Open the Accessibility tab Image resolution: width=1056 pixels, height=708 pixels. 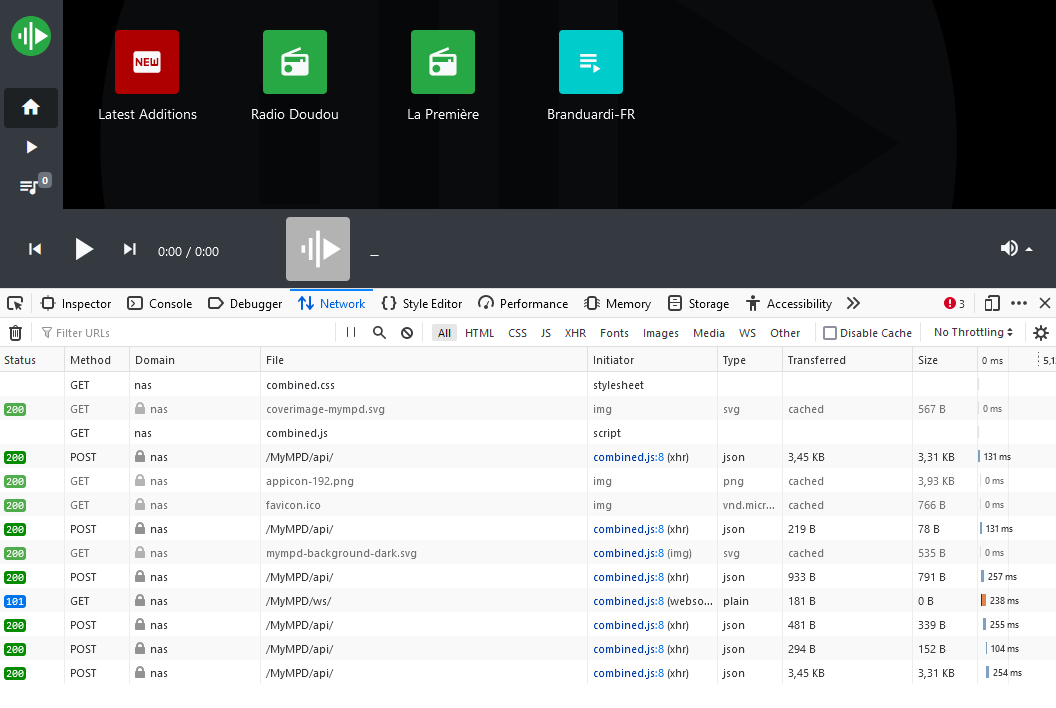click(x=789, y=304)
